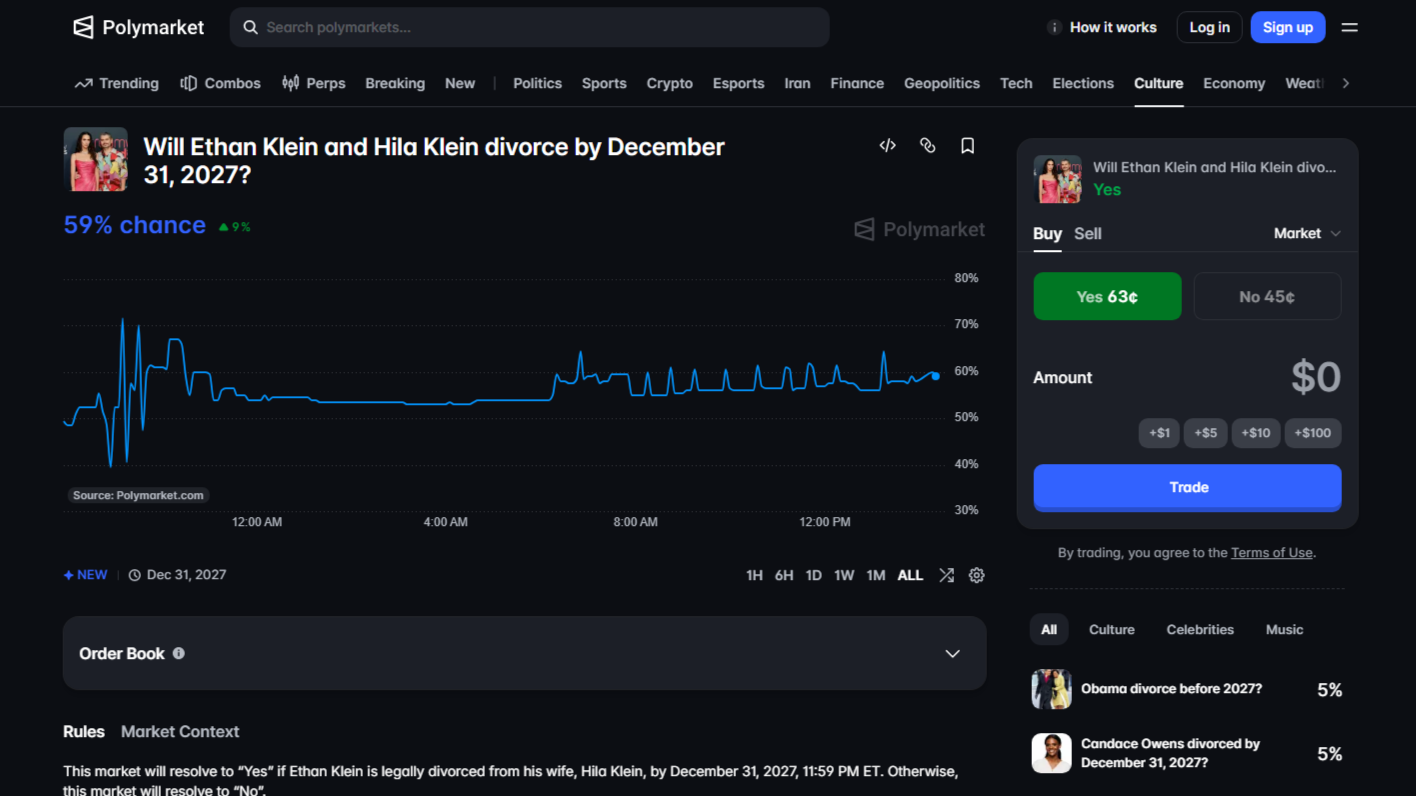This screenshot has height=796, width=1416.
Task: Click the Polymarket logo
Action: coord(138,27)
